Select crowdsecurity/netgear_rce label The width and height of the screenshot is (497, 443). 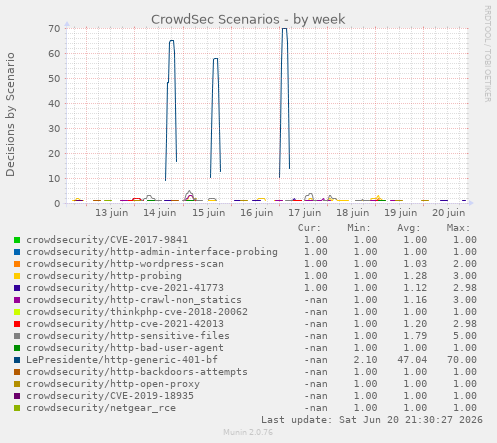click(101, 408)
